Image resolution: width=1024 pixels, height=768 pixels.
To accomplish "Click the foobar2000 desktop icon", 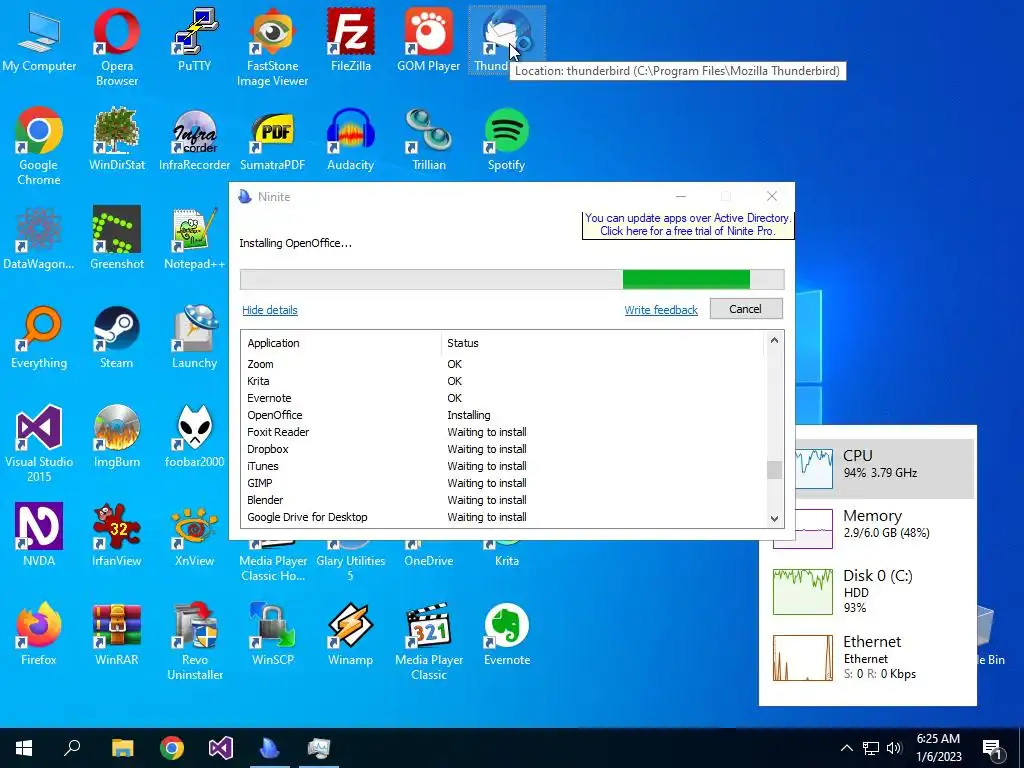I will pos(194,436).
